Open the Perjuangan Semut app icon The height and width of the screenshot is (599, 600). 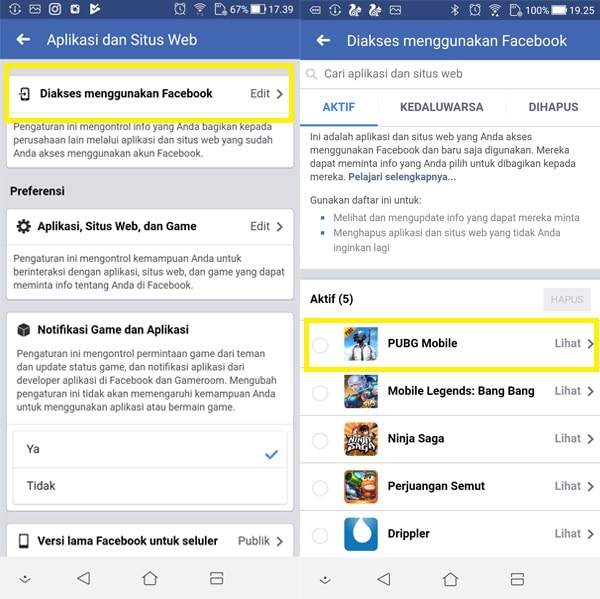(360, 486)
